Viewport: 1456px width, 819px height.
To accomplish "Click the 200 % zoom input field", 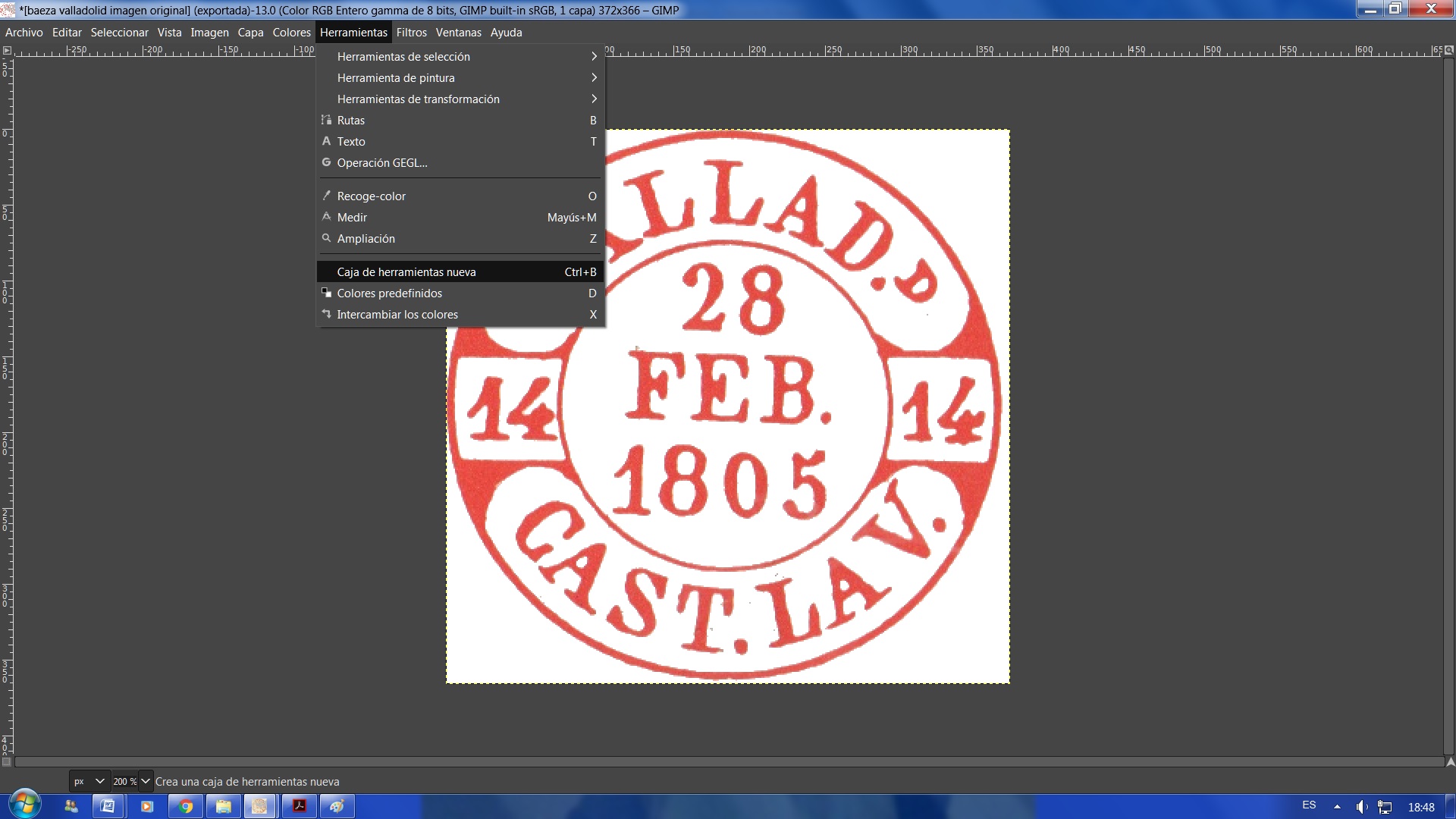I will tap(125, 781).
